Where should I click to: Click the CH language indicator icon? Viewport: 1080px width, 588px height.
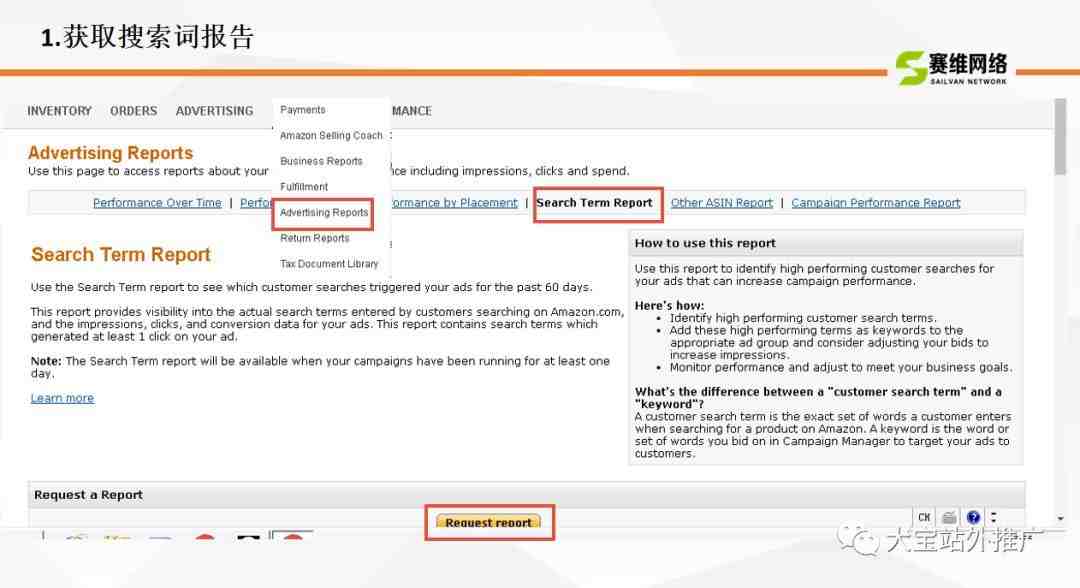click(924, 517)
